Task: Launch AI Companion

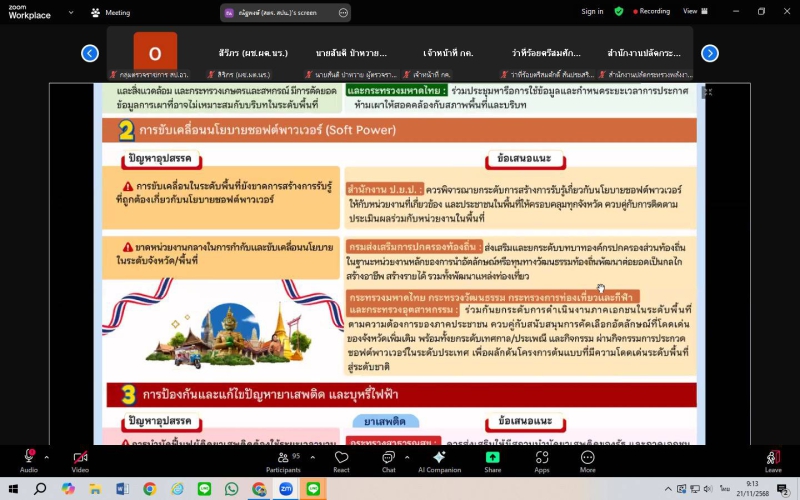Action: (x=438, y=458)
